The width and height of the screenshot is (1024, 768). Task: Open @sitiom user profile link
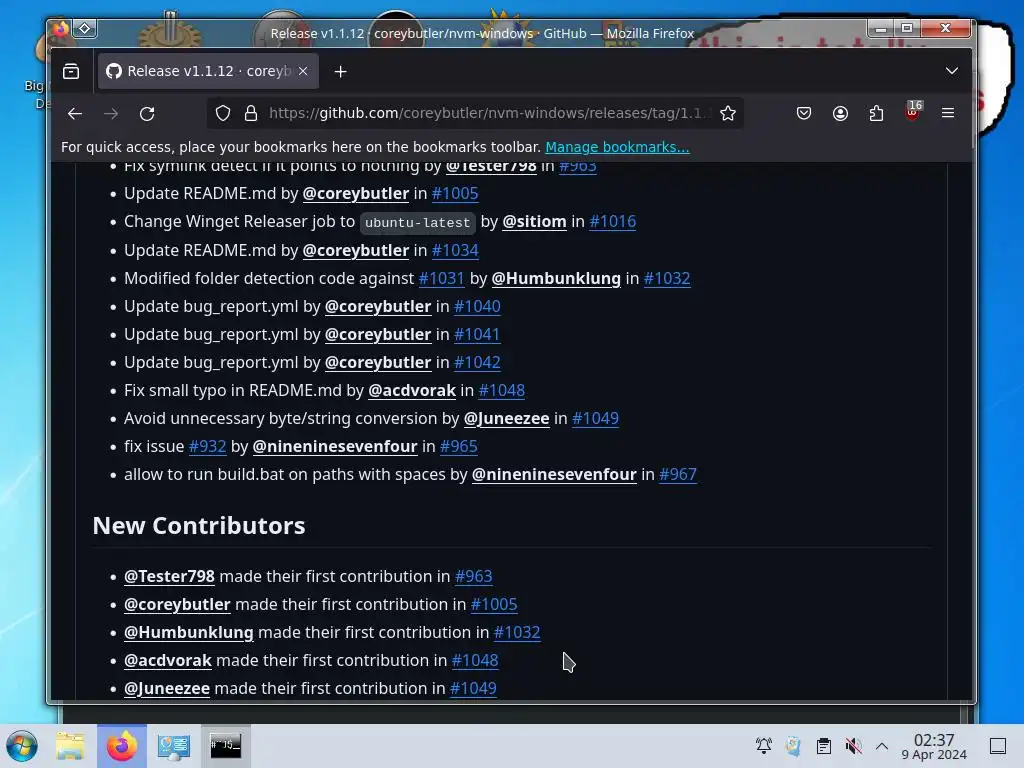pyautogui.click(x=534, y=221)
